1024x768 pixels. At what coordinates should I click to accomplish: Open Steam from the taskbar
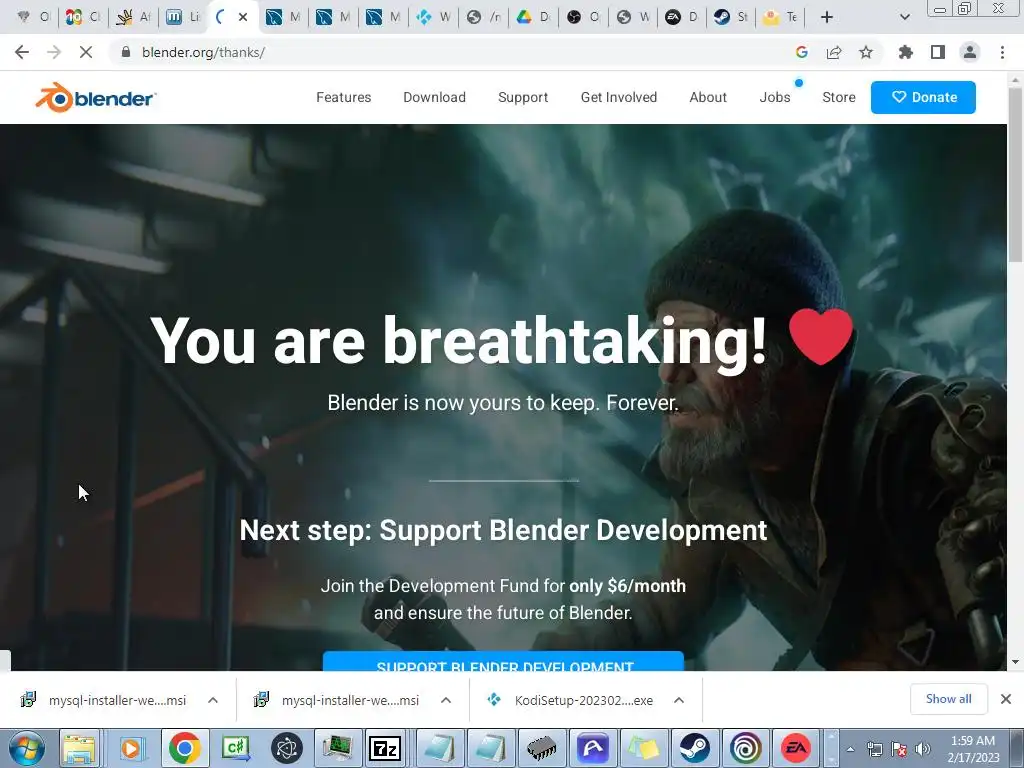695,748
